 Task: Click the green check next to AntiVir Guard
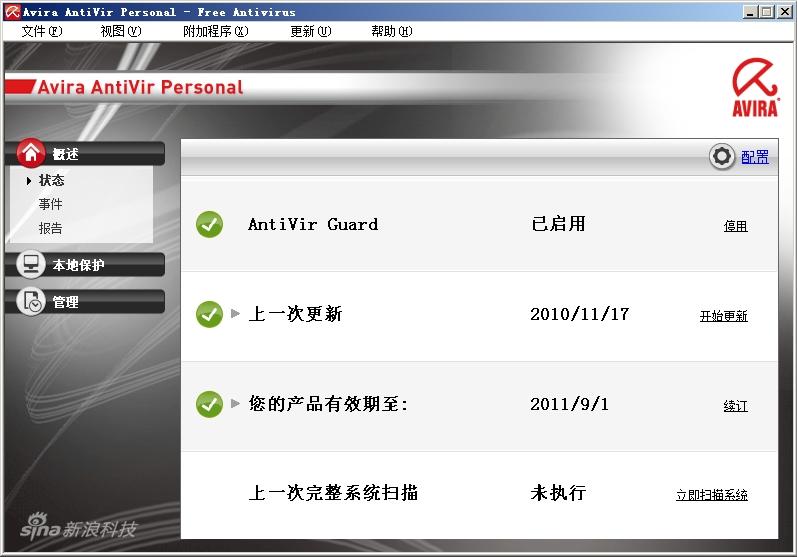(209, 224)
